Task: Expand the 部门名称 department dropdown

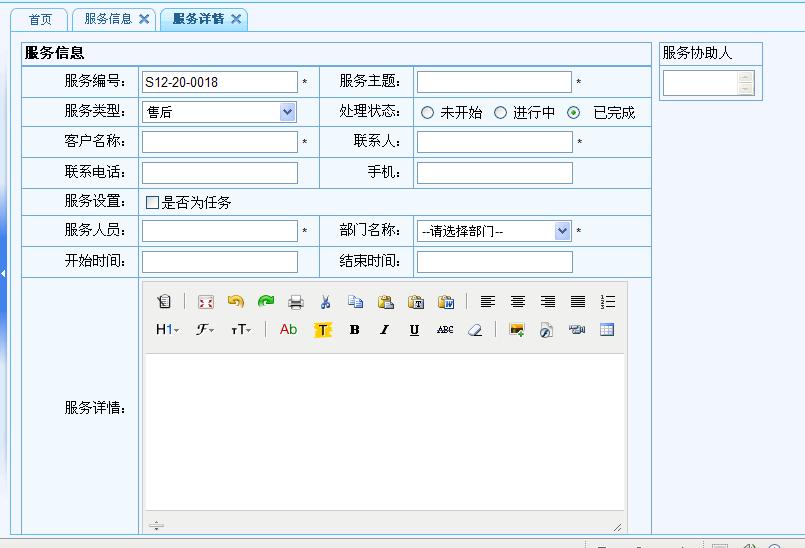Action: (x=562, y=231)
